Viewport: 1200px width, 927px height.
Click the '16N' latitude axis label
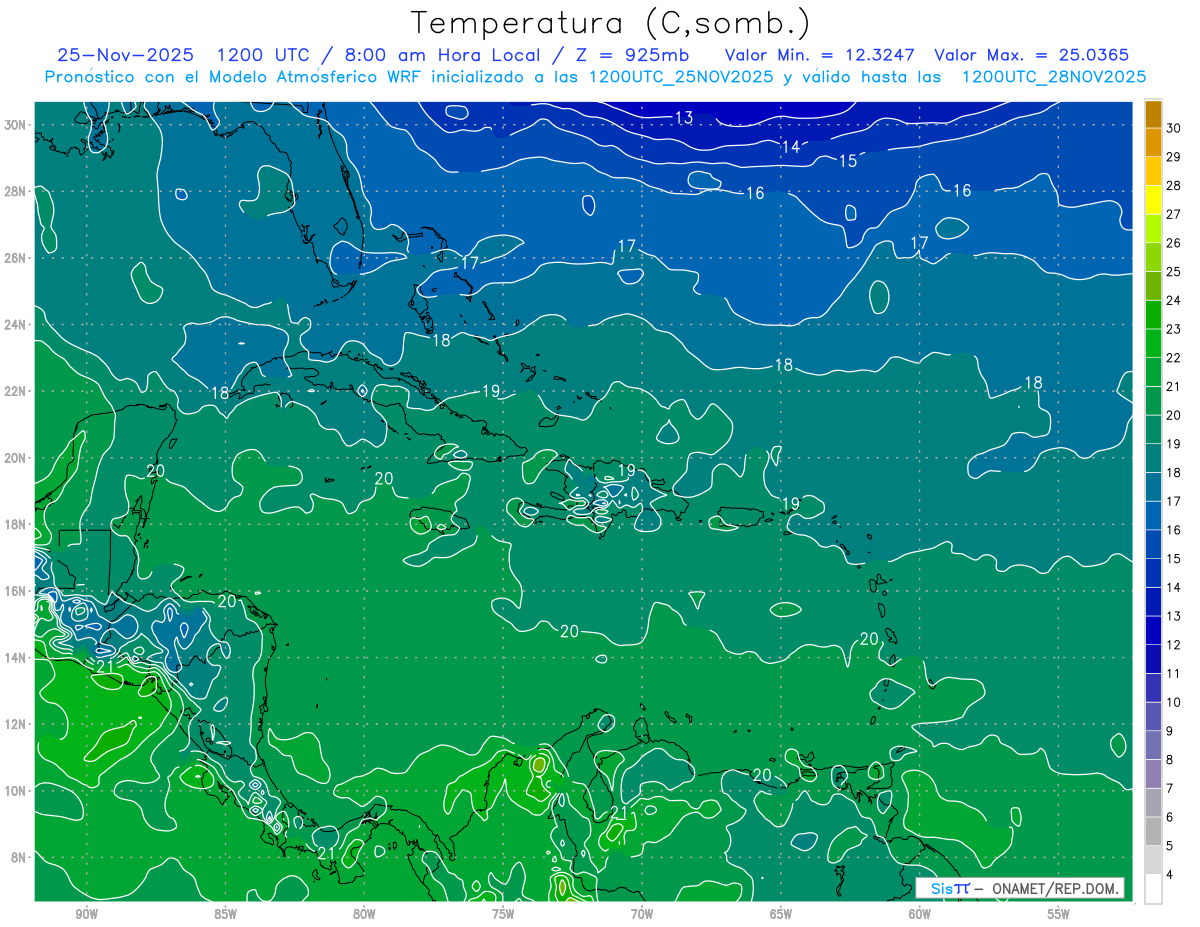coord(17,591)
